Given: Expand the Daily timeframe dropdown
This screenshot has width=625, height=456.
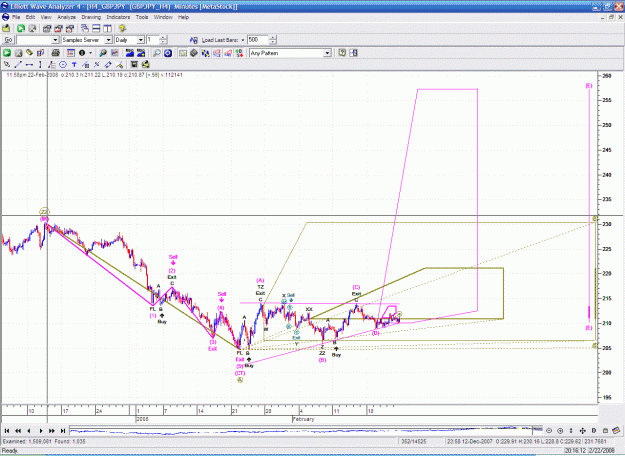Looking at the screenshot, I should click(x=140, y=40).
